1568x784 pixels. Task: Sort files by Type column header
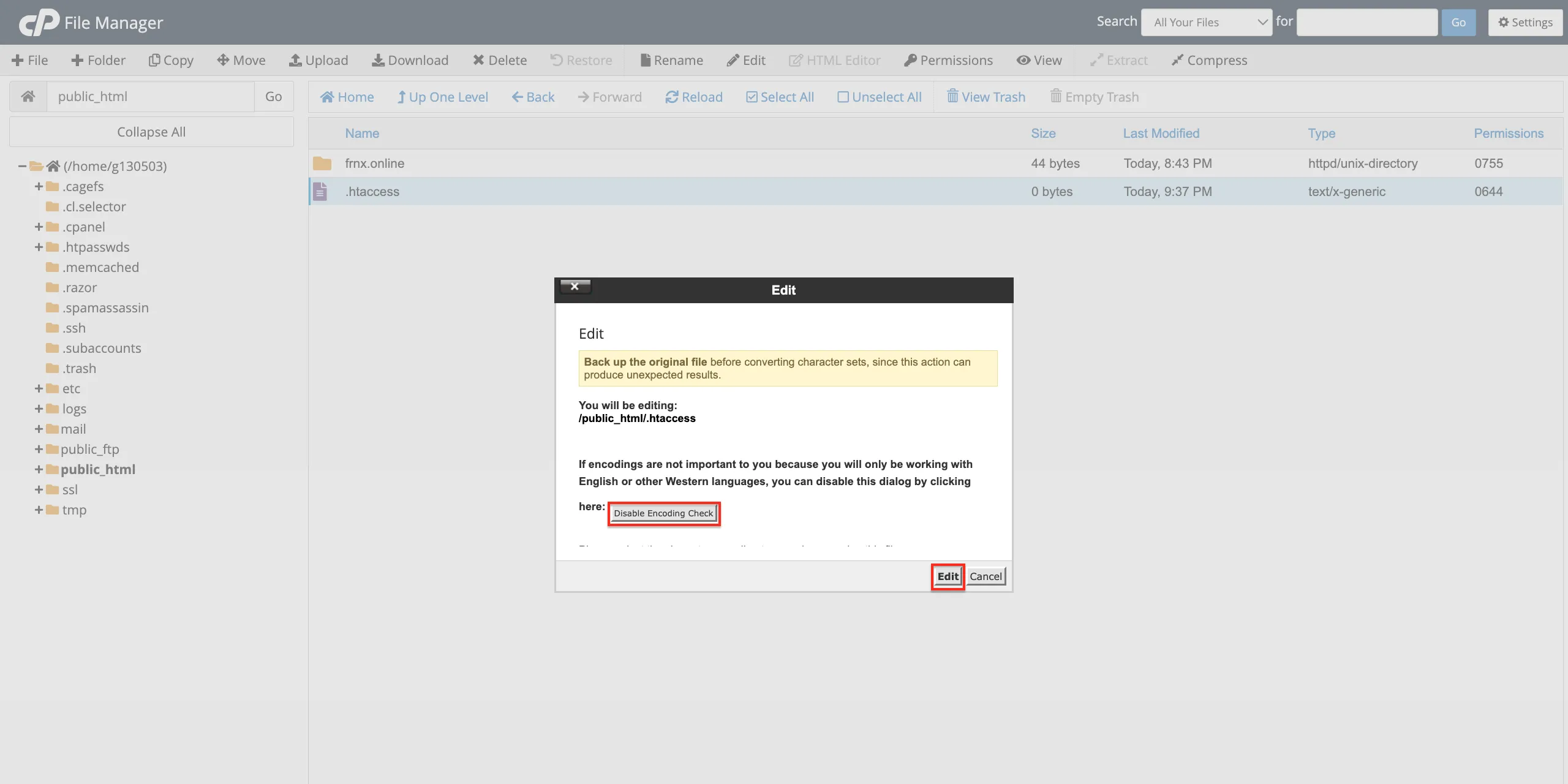(x=1322, y=134)
